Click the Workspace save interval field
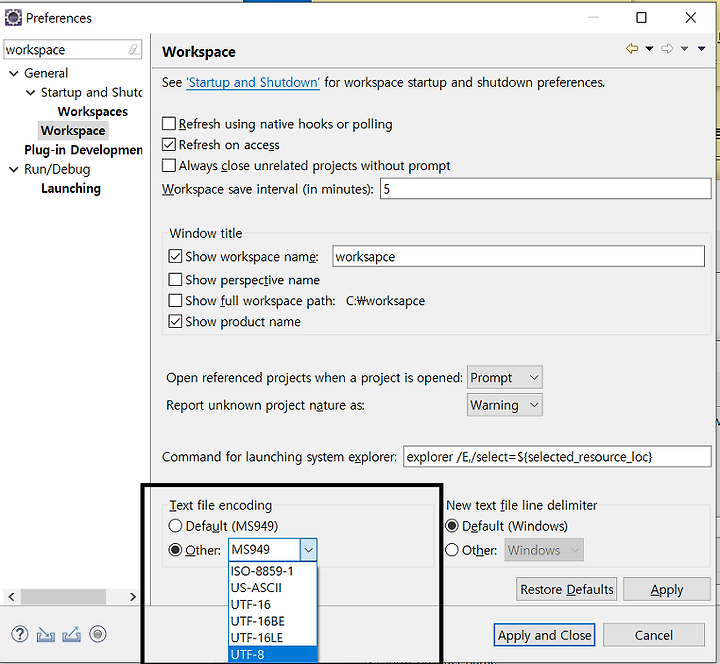Viewport: 720px width, 664px height. point(546,189)
